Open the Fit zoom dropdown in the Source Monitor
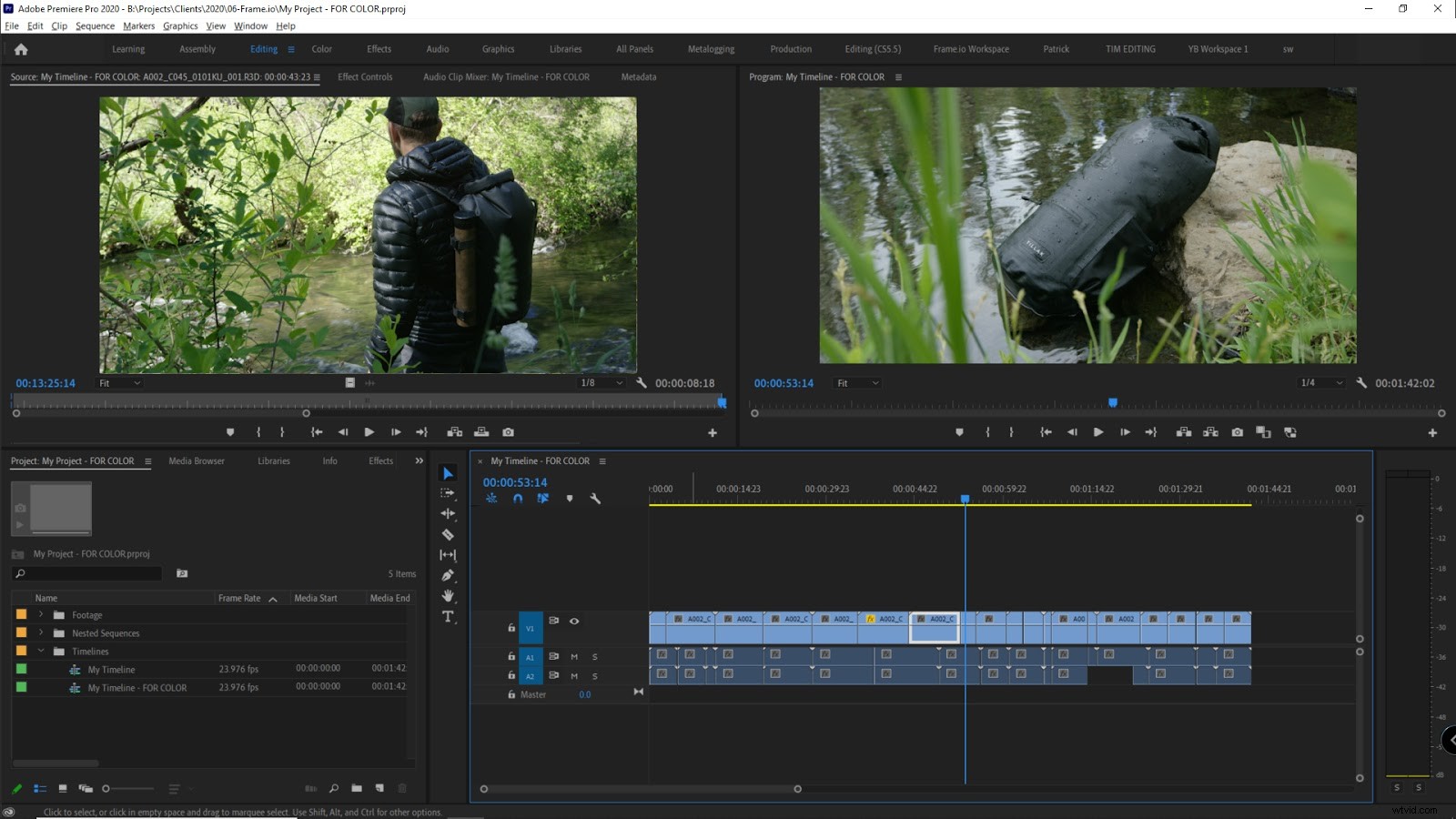The height and width of the screenshot is (819, 1456). point(118,383)
